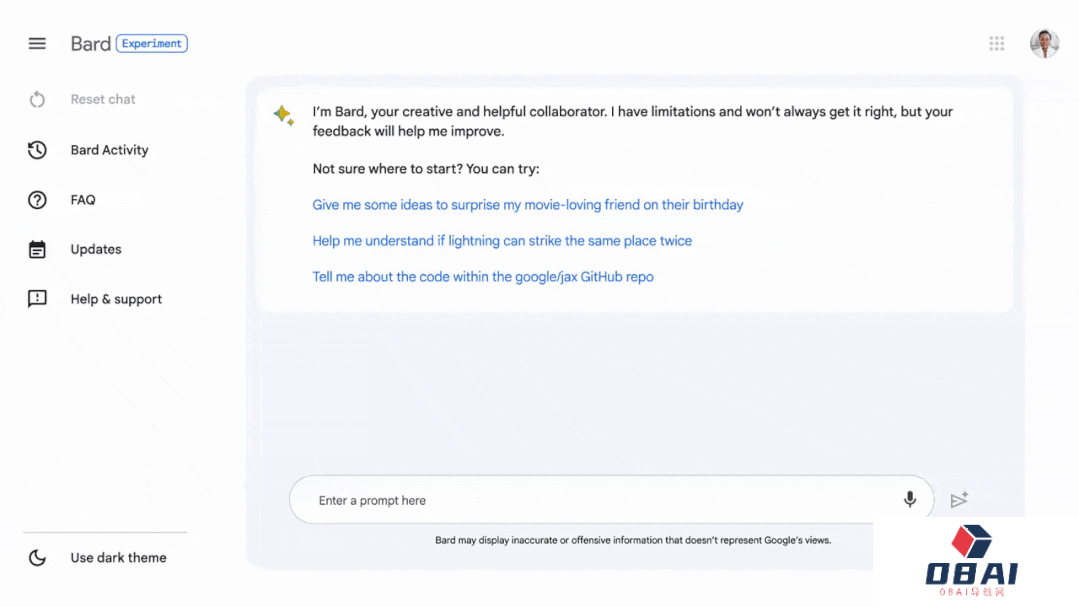The width and height of the screenshot is (1079, 607).
Task: Click the 'Not sure where to start?' text
Action: coord(426,169)
